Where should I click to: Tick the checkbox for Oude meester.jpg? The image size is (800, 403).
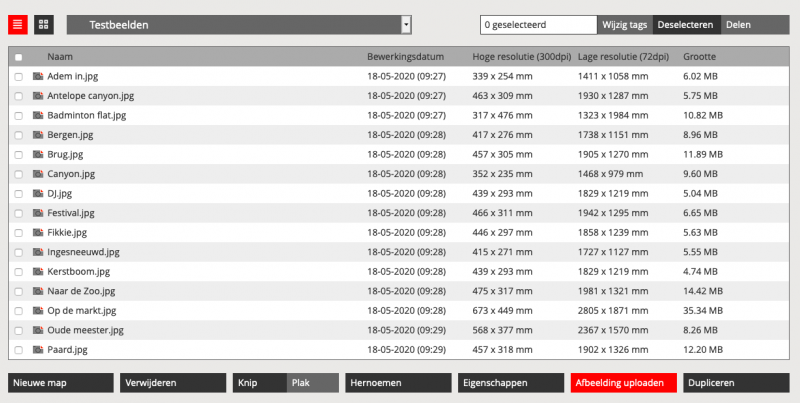click(x=19, y=330)
